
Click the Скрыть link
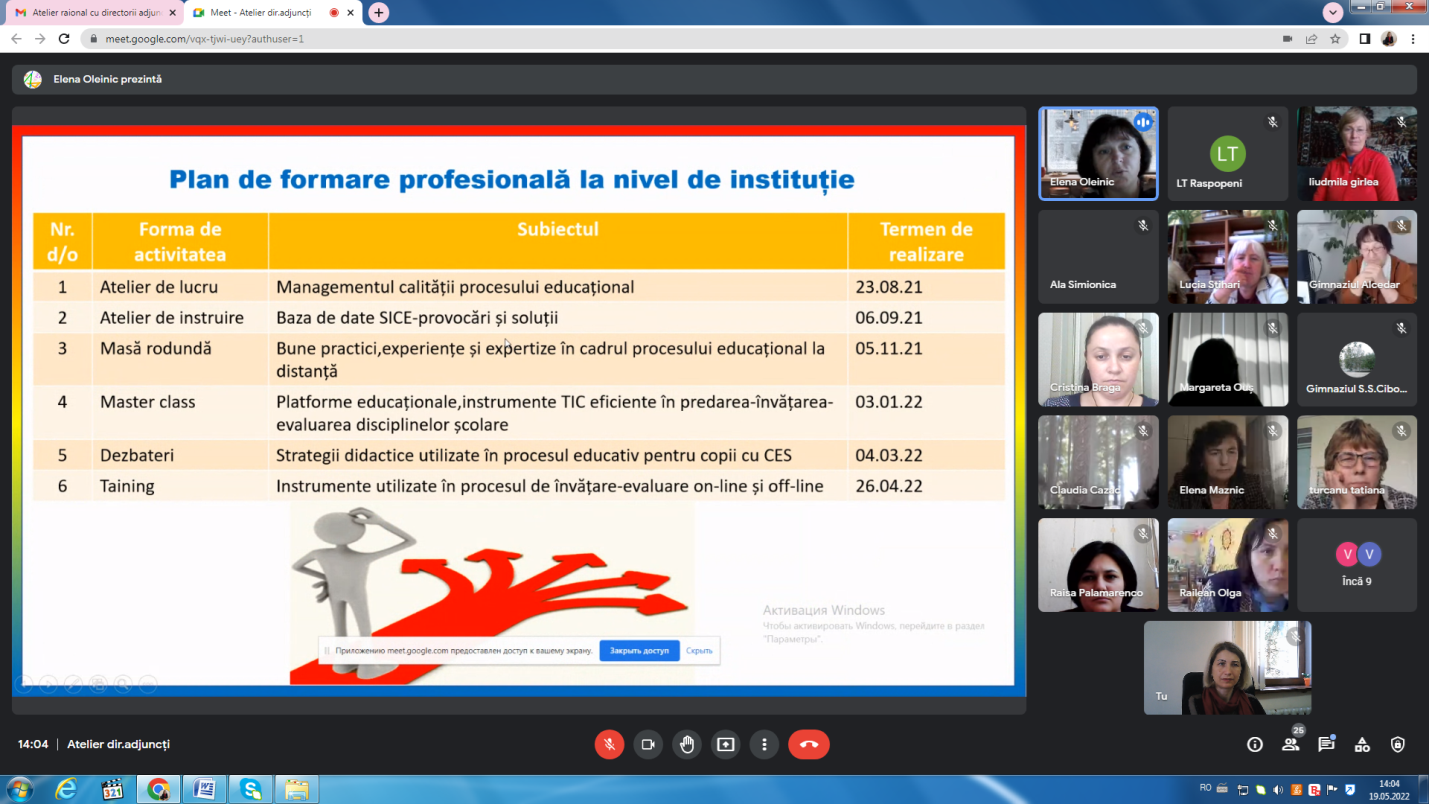[x=699, y=650]
